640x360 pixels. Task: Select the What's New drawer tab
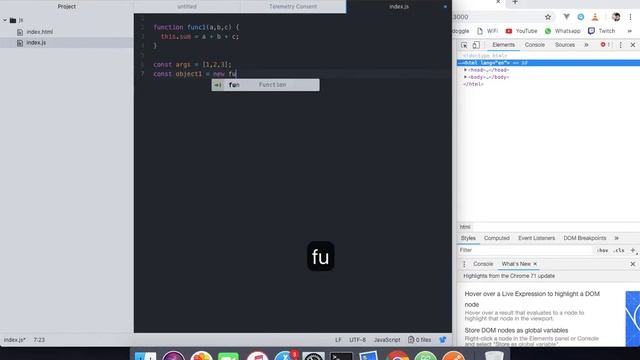click(516, 264)
